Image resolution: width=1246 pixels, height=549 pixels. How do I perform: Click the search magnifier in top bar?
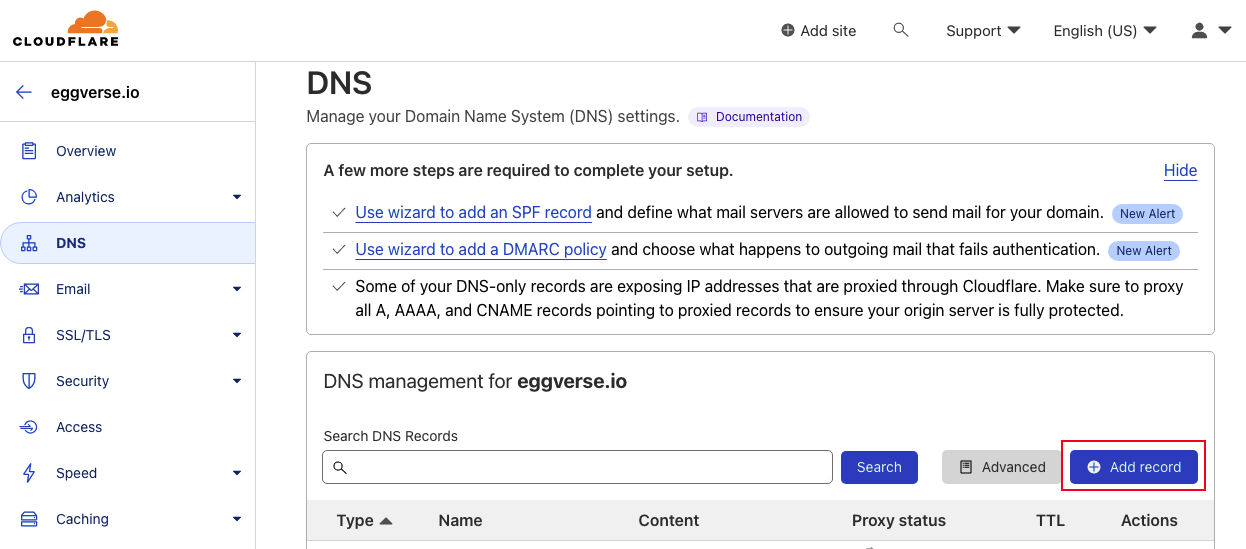click(x=901, y=30)
